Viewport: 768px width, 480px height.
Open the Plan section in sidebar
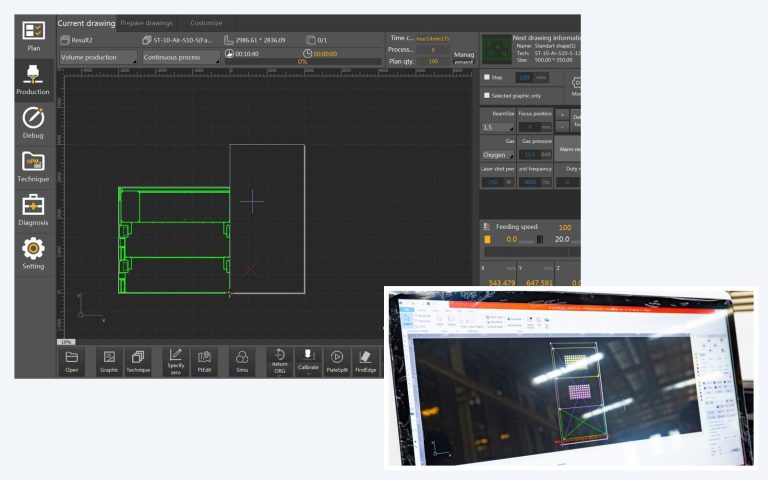pyautogui.click(x=33, y=36)
